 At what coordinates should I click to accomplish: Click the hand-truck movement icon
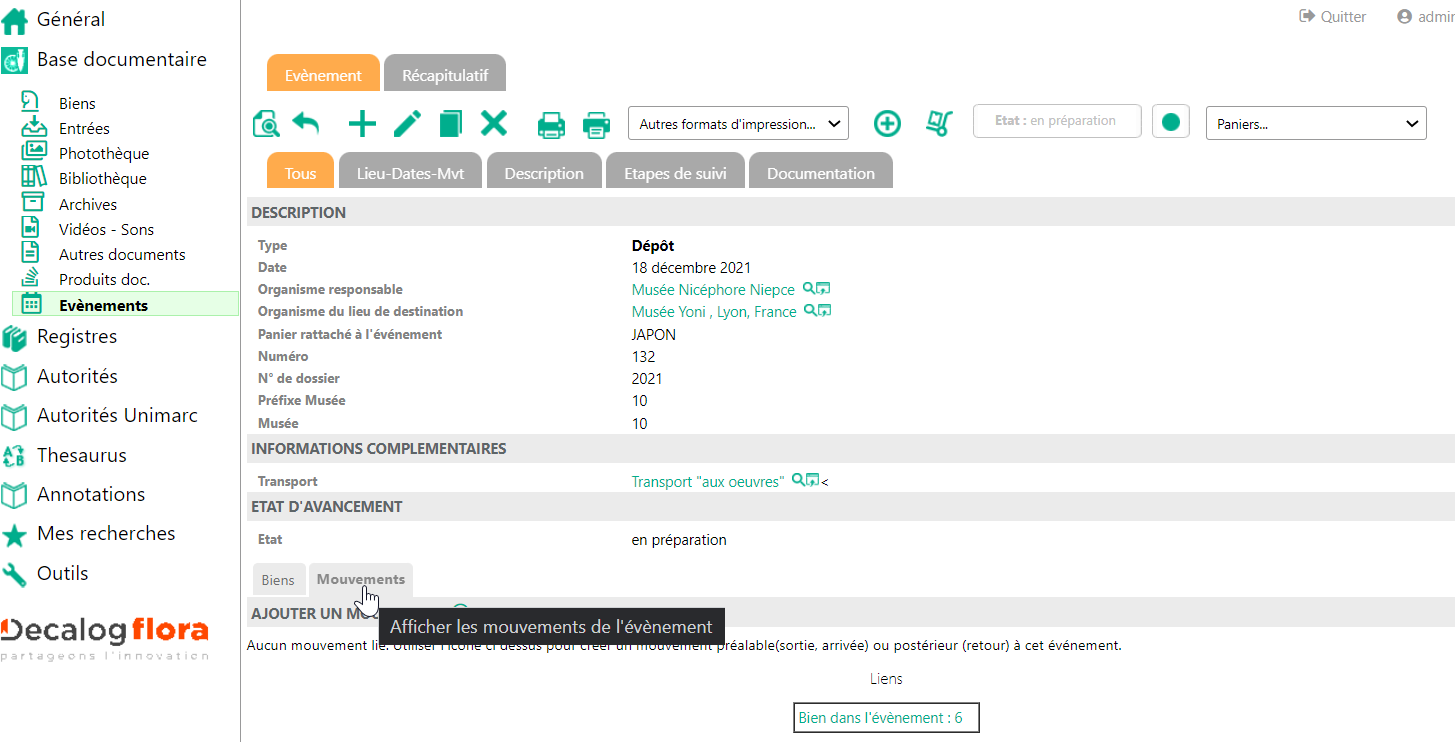coord(939,123)
